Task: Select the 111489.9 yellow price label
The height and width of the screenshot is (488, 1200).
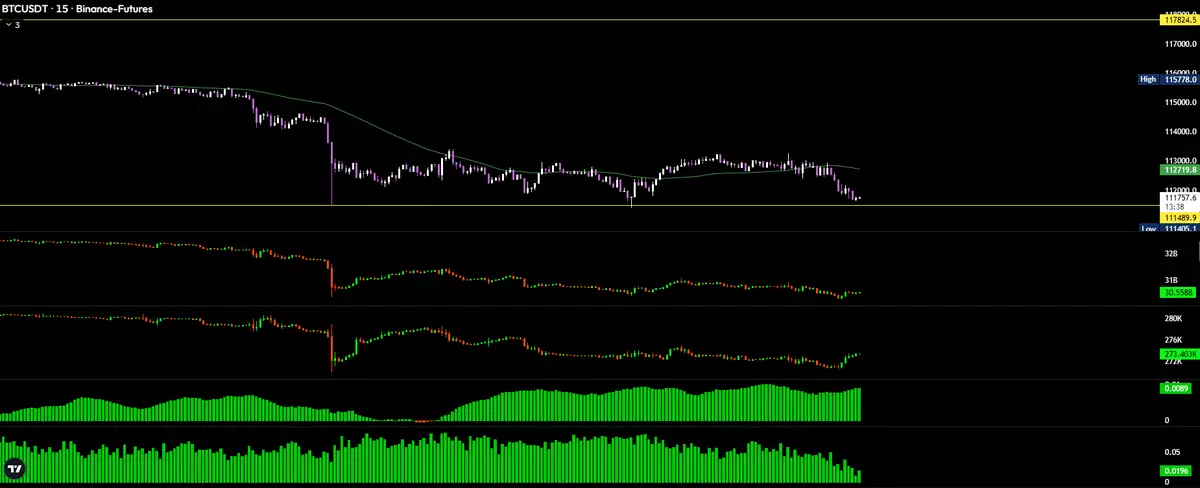Action: point(1180,217)
